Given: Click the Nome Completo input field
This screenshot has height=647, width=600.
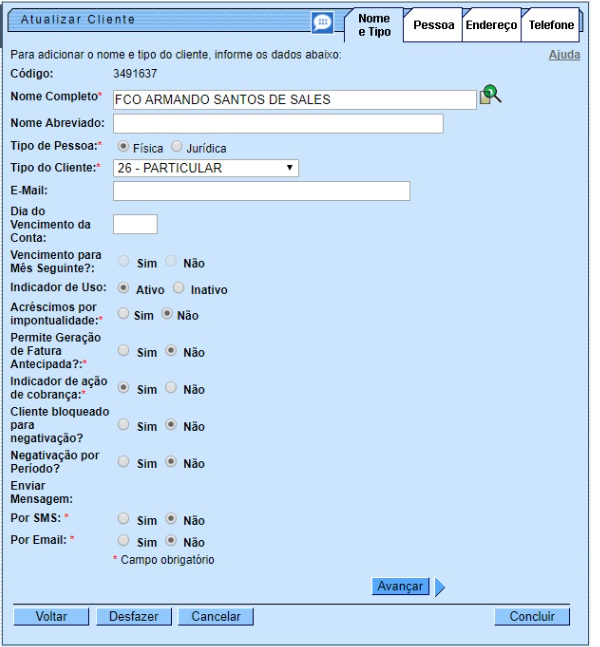Looking at the screenshot, I should [295, 100].
